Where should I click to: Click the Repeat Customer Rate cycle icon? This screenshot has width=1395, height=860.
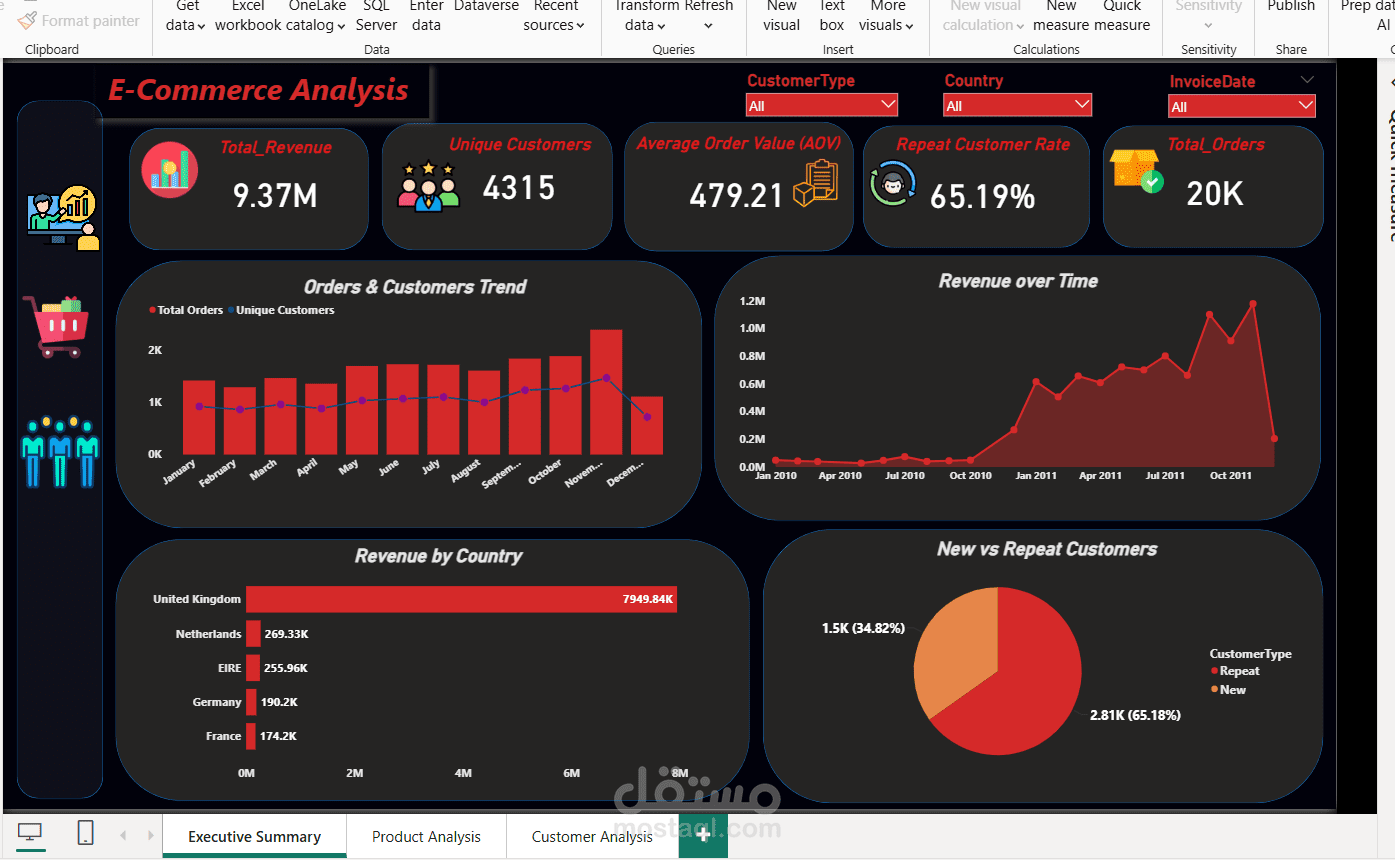pyautogui.click(x=893, y=185)
